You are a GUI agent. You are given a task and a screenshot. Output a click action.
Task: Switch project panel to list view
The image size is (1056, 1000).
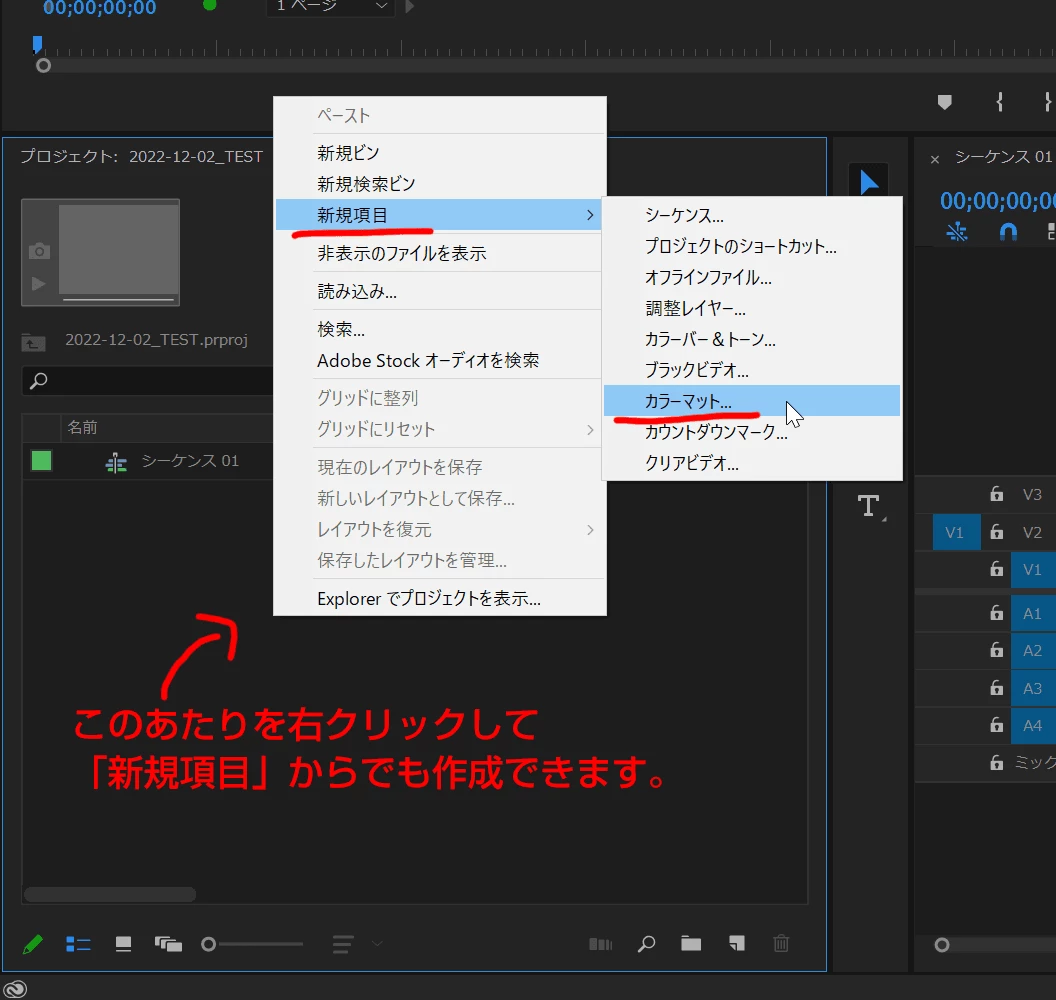point(78,944)
